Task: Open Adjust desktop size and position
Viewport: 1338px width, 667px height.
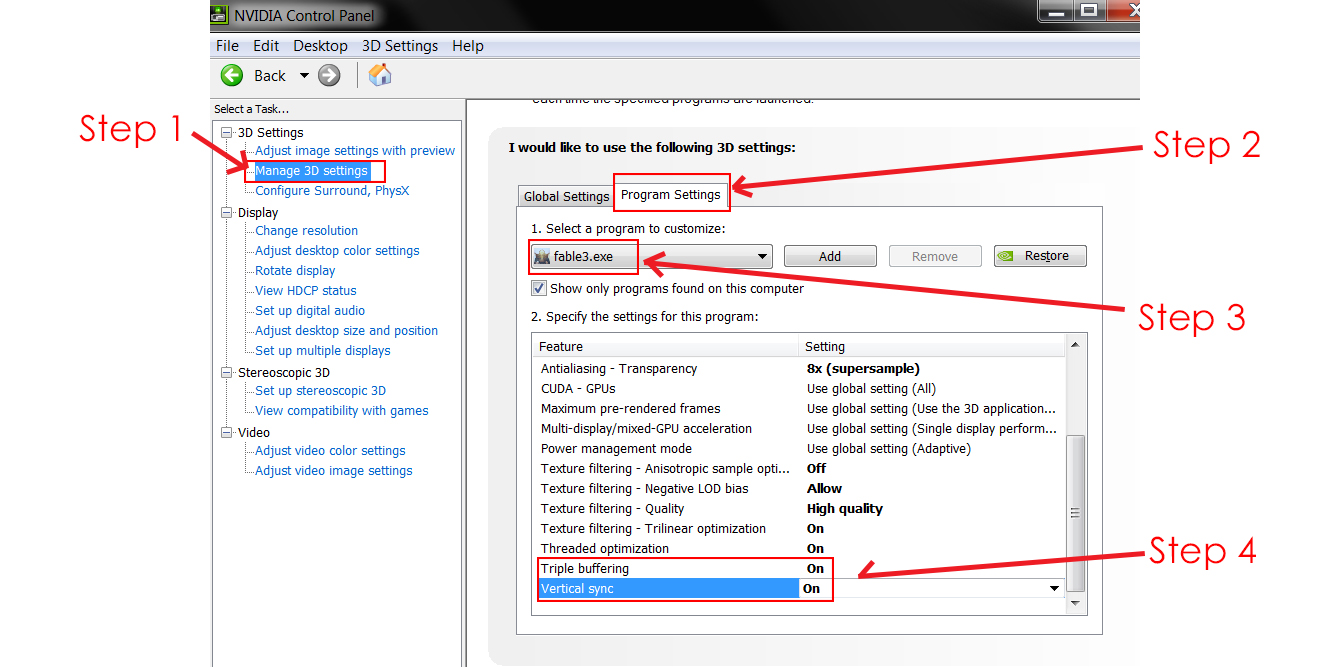Action: point(346,331)
